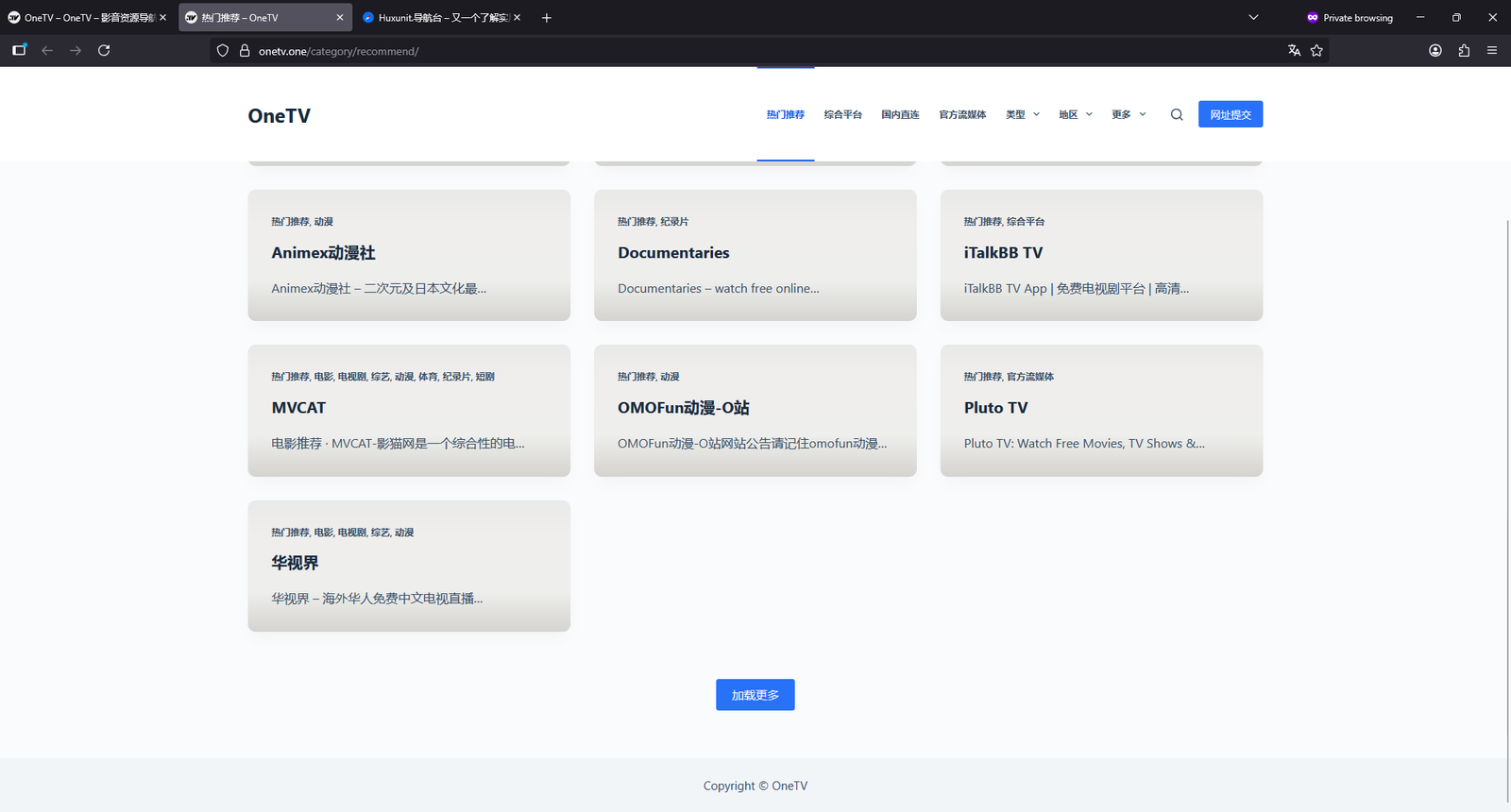The height and width of the screenshot is (812, 1511).
Task: Expand the 地区 dropdown menu
Action: pos(1076,114)
